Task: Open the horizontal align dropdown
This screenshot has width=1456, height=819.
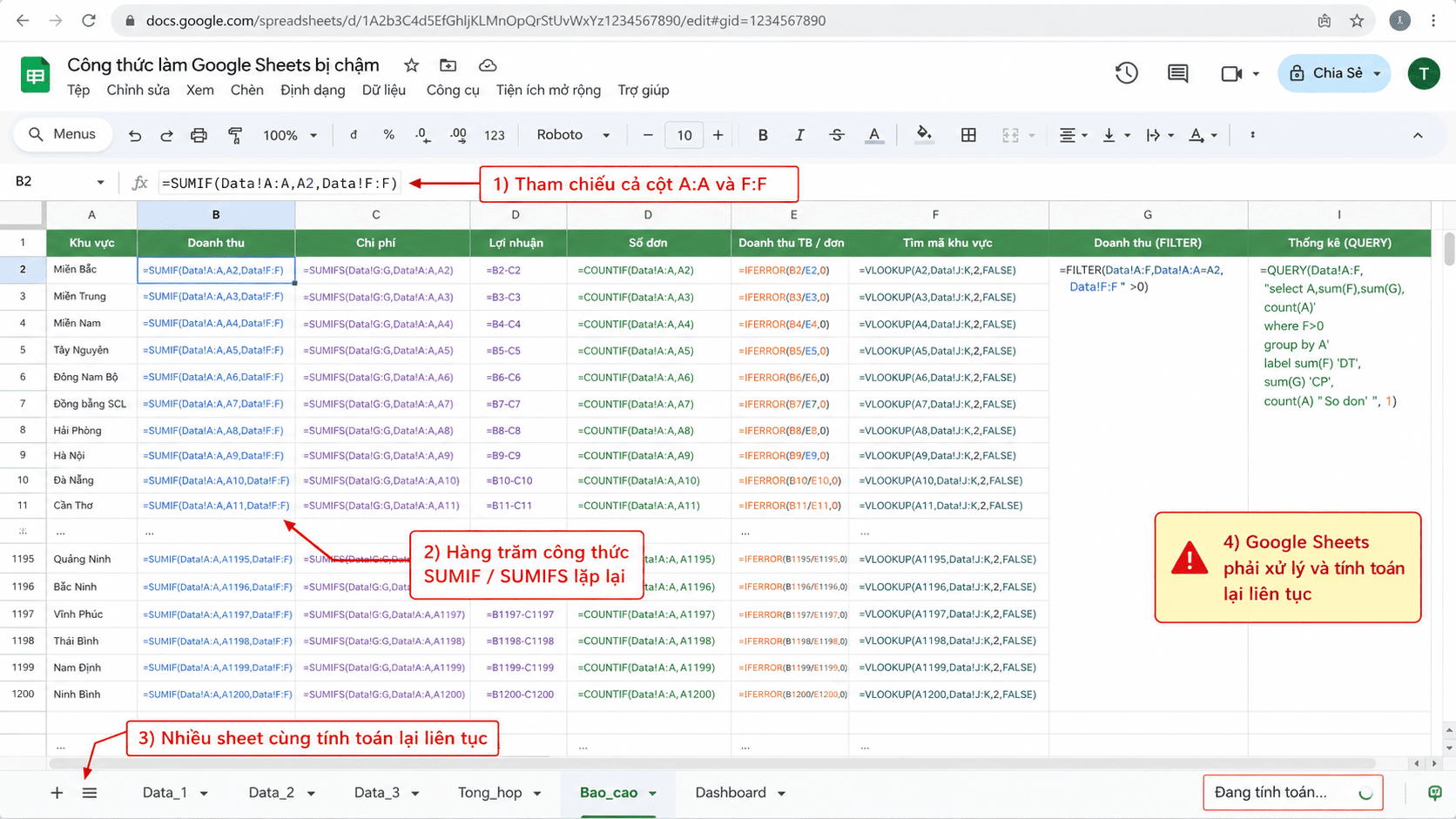Action: 1073,135
